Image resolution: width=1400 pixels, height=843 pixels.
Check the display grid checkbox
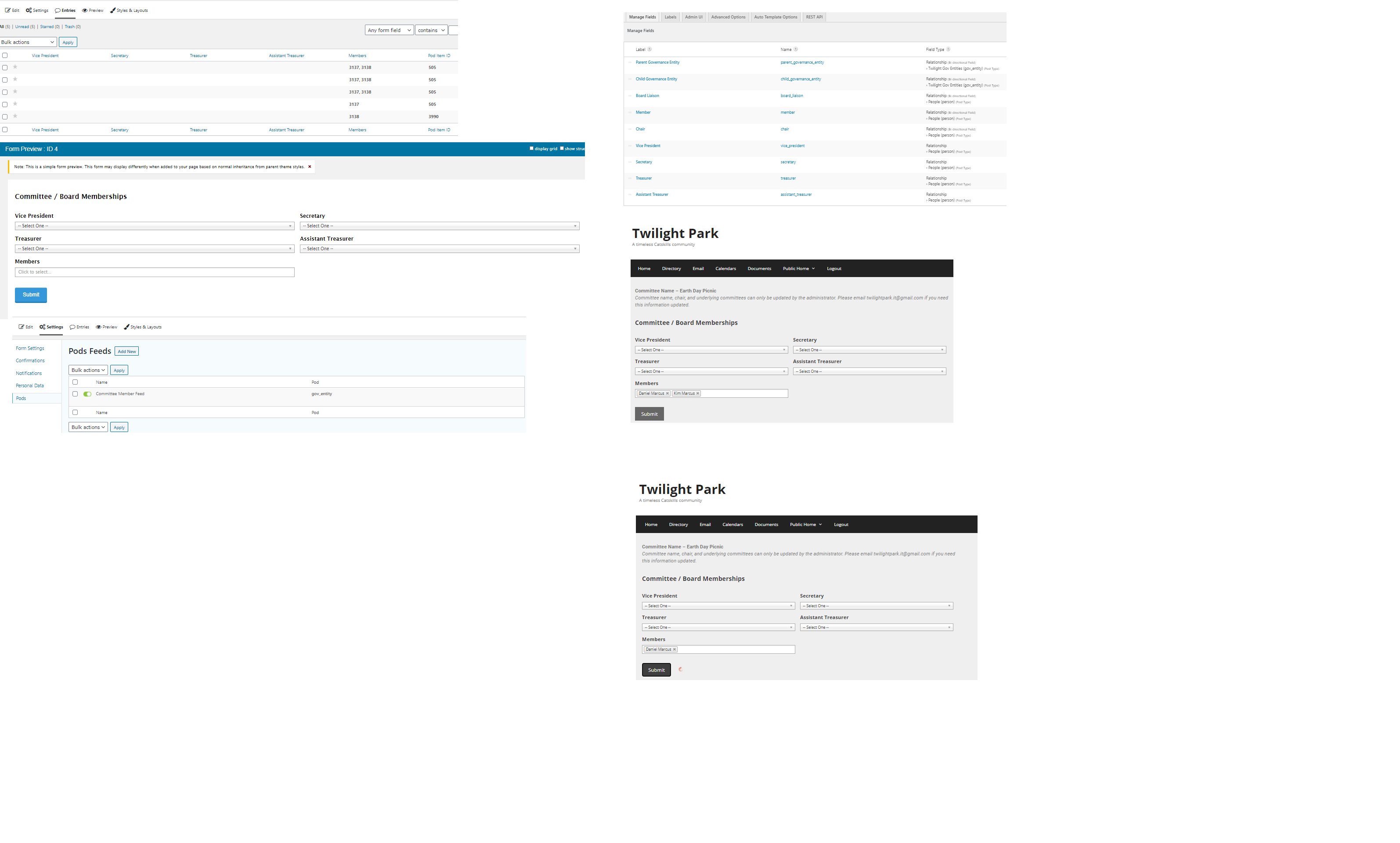531,148
